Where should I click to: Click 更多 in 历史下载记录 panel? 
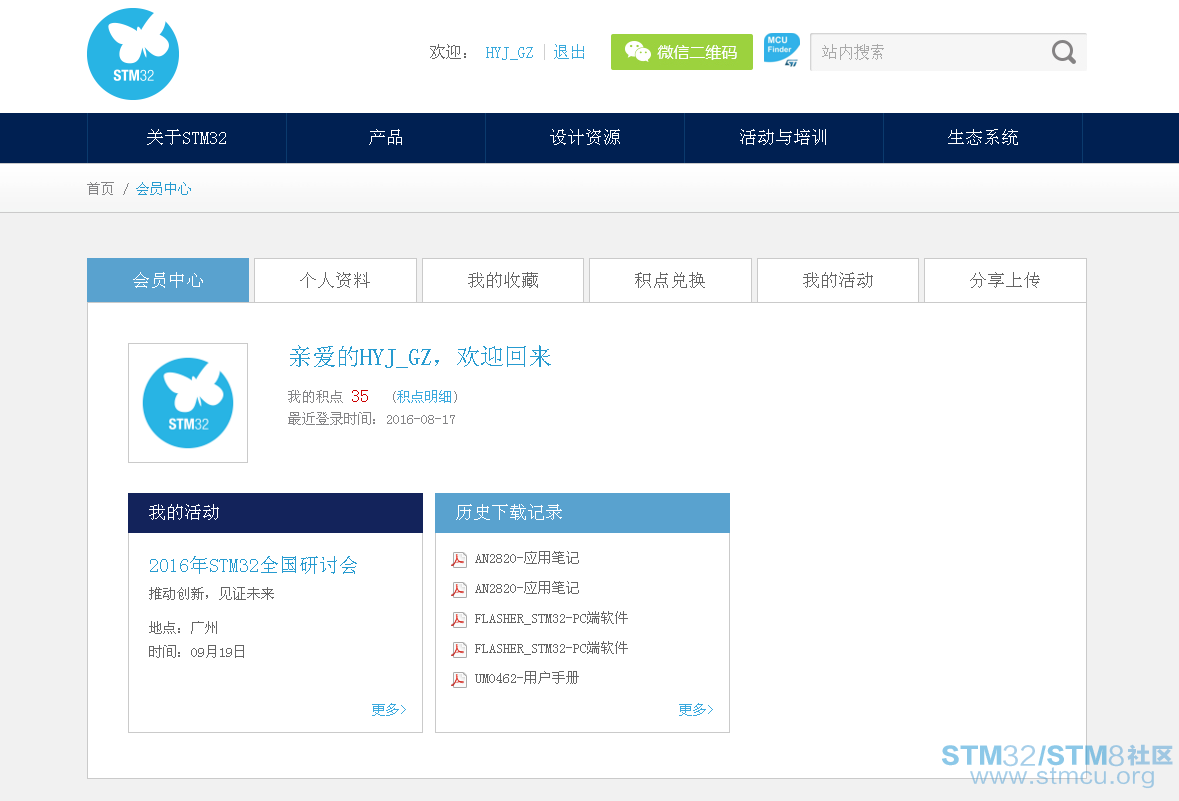696,709
